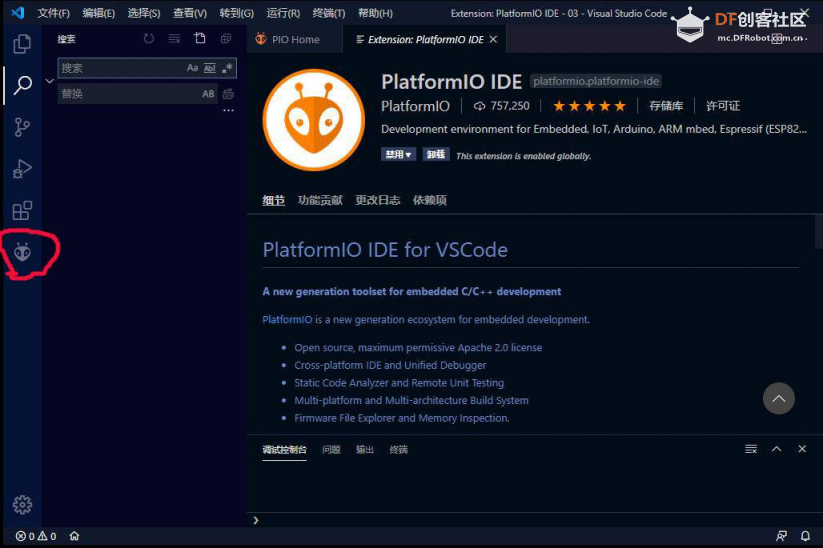Open the 编辑(E) menu

tap(99, 13)
